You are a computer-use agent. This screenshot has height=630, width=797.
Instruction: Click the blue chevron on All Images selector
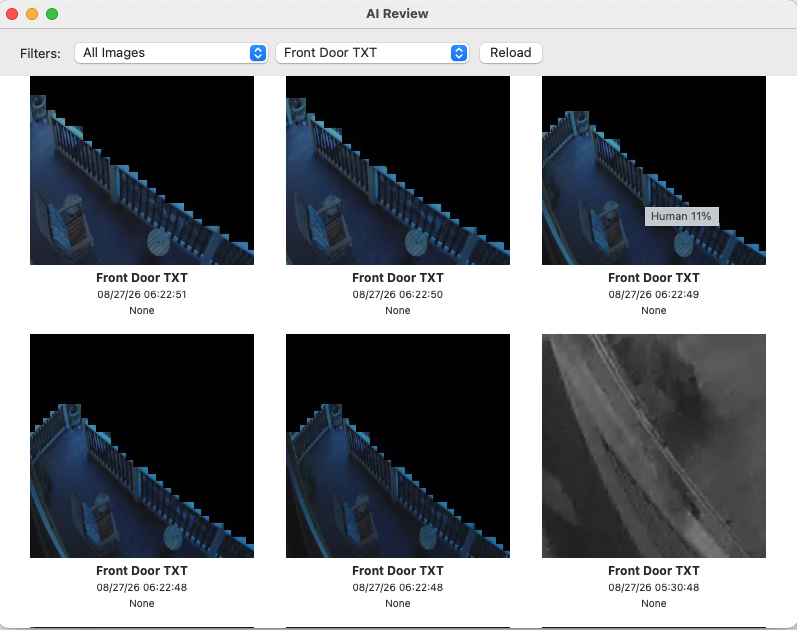point(258,53)
